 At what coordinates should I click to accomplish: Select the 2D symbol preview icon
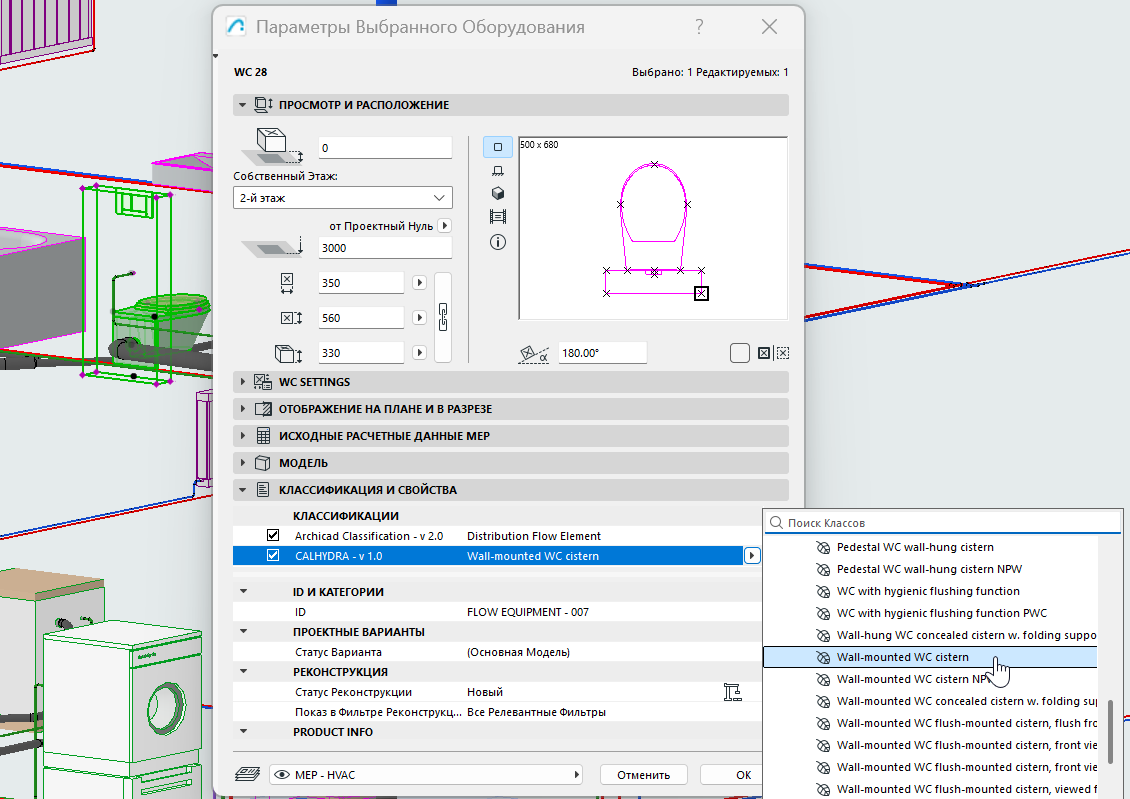pyautogui.click(x=497, y=147)
